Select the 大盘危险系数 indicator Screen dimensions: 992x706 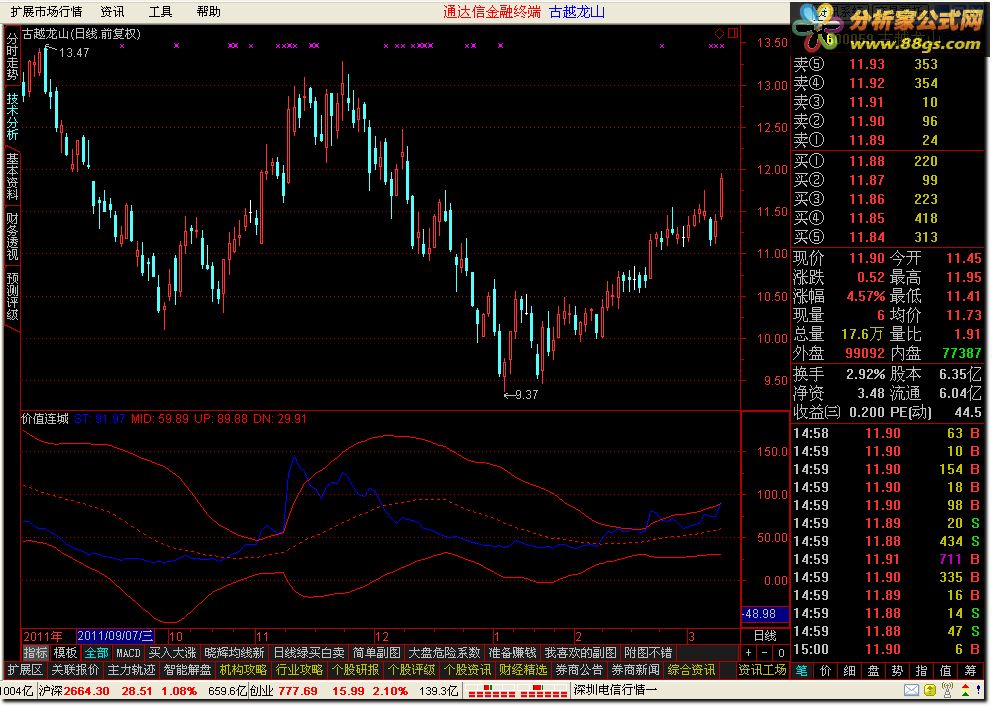click(x=444, y=653)
